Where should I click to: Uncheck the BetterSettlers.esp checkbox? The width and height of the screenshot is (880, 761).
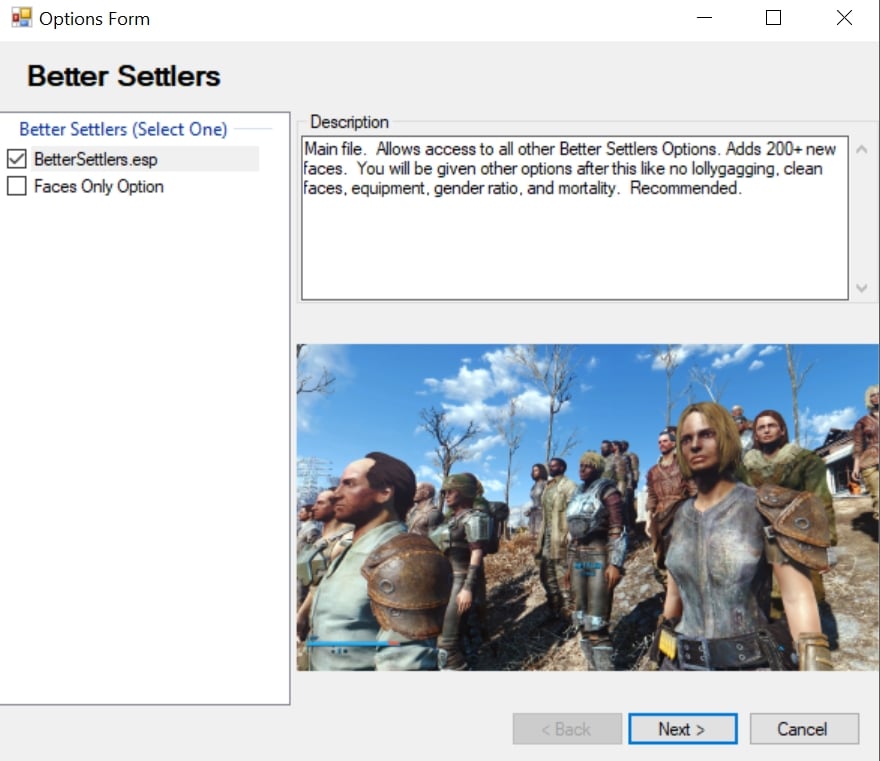tap(16, 159)
